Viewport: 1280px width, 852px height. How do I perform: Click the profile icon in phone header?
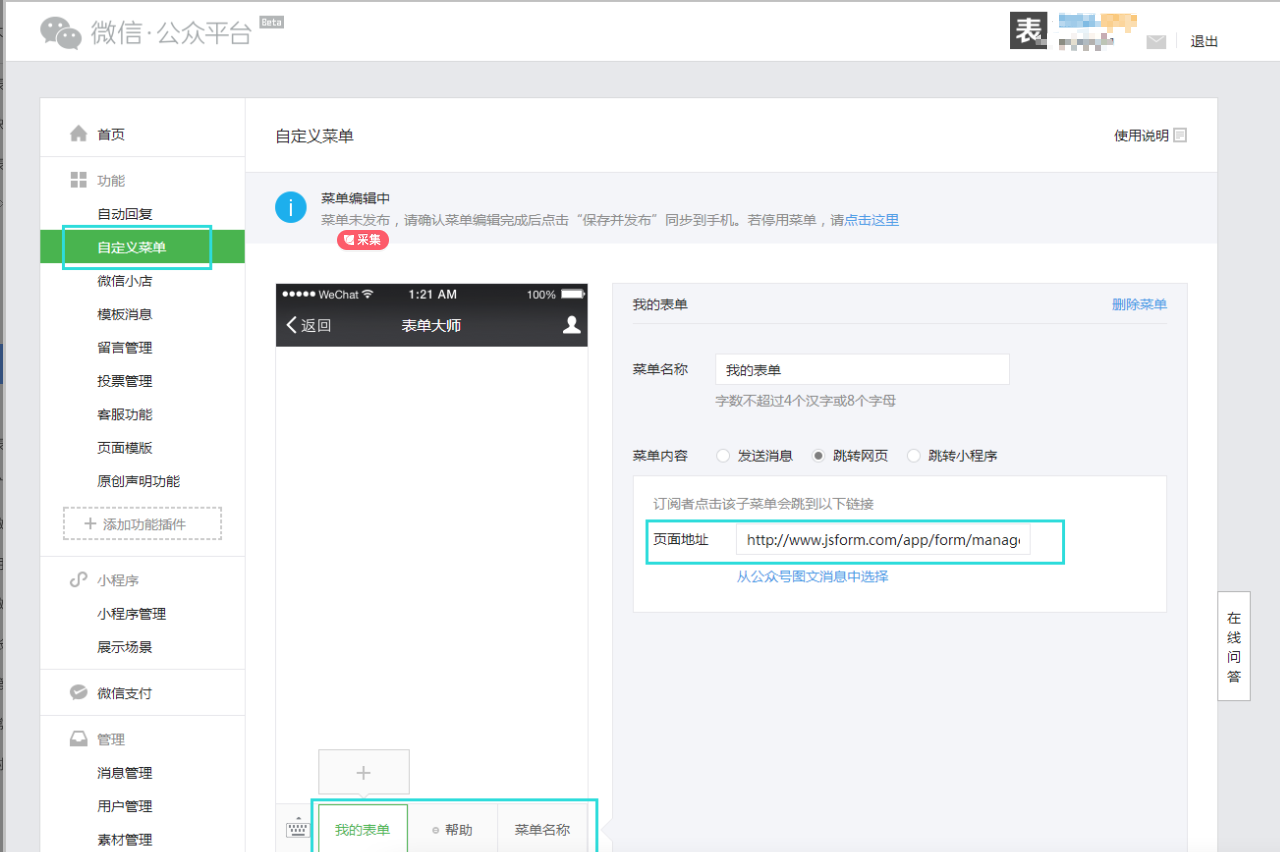coord(571,324)
